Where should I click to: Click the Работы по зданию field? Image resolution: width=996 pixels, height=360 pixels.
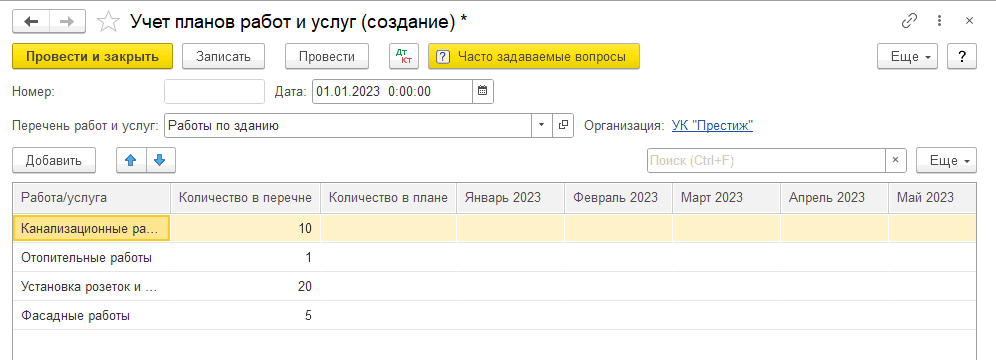[x=348, y=125]
